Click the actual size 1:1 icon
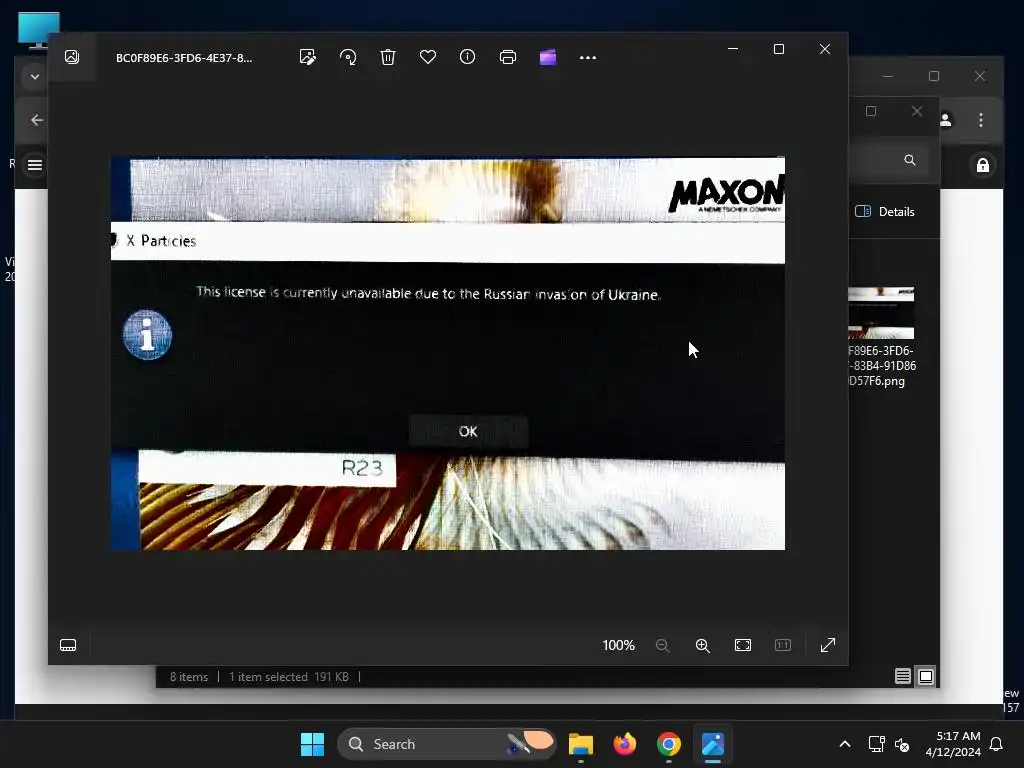Viewport: 1024px width, 768px height. click(782, 645)
